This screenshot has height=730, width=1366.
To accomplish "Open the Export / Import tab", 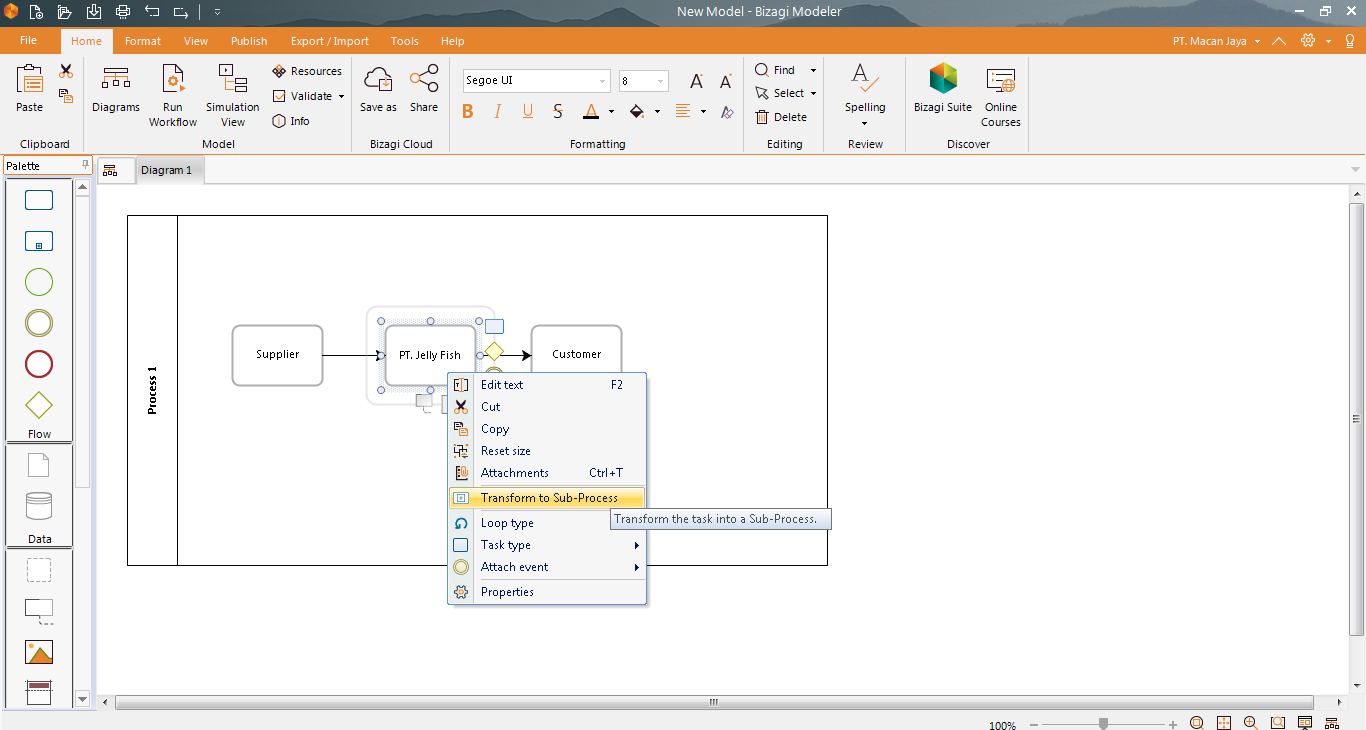I will (330, 41).
